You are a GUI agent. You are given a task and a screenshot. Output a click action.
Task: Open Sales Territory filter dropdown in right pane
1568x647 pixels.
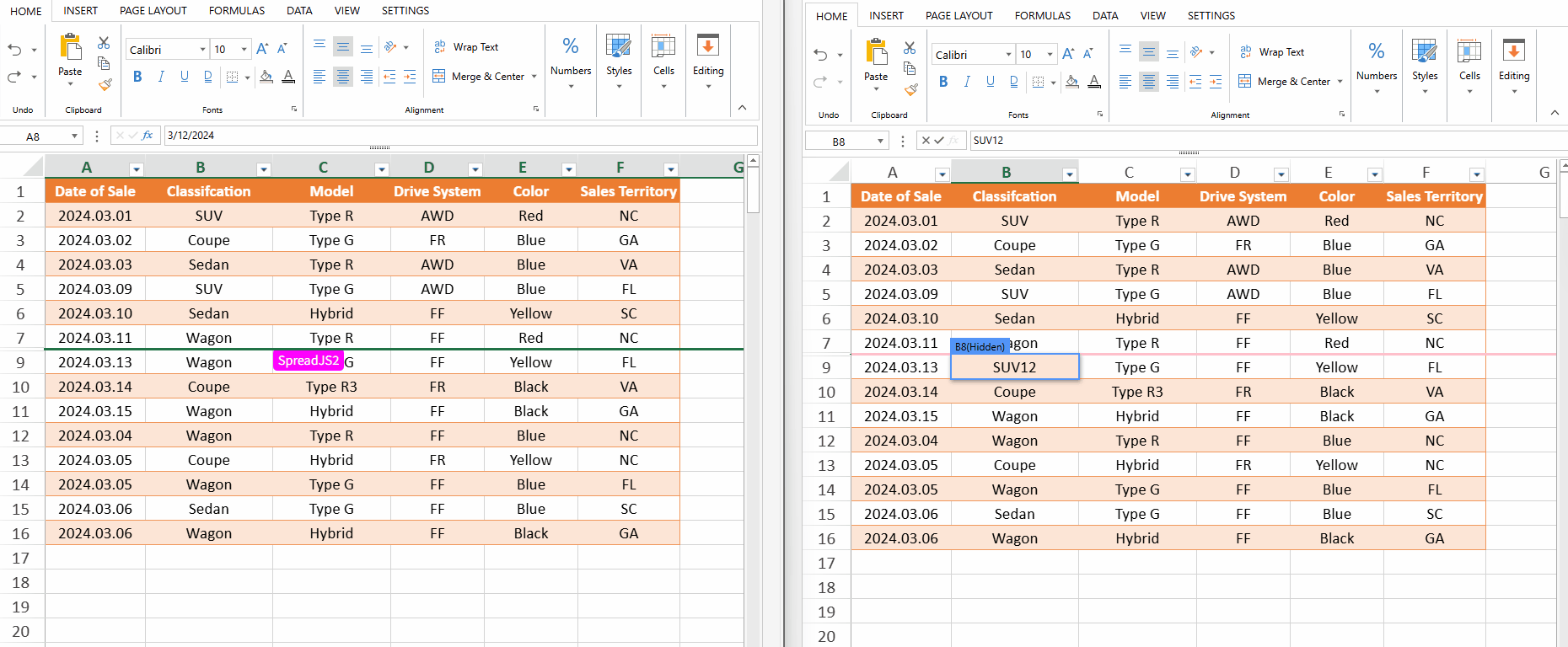click(1476, 174)
